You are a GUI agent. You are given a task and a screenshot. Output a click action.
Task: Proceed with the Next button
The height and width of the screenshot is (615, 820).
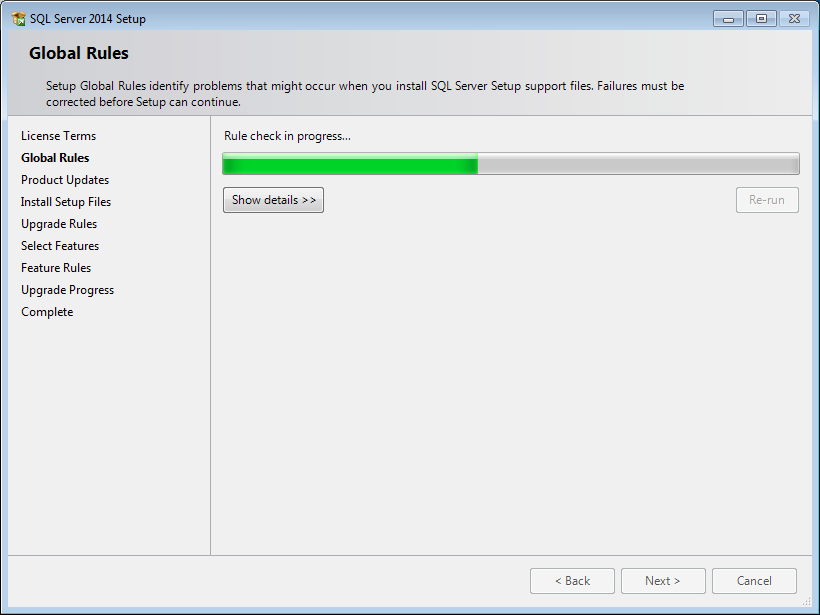(x=663, y=581)
